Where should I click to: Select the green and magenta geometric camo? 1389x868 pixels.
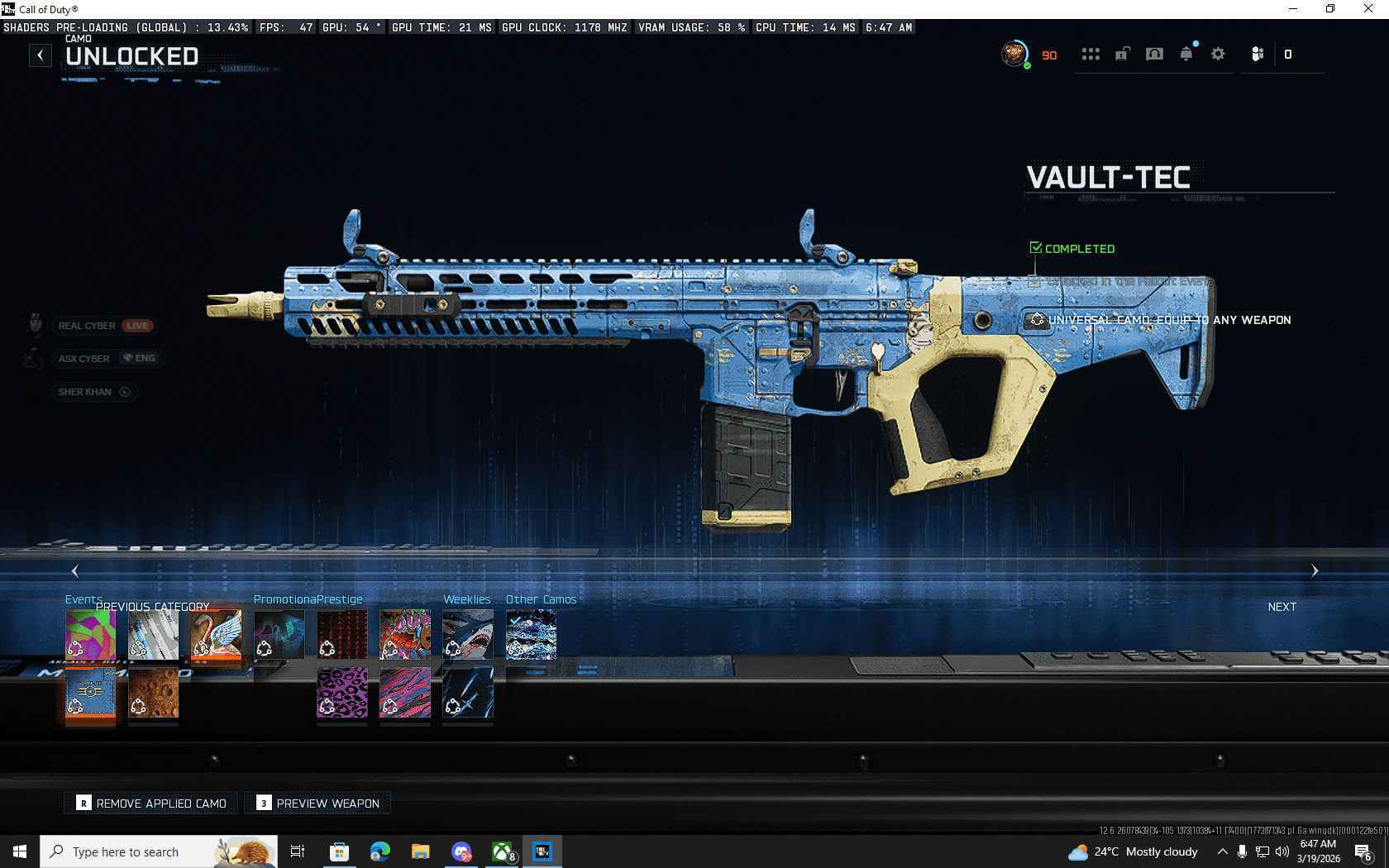coord(91,634)
